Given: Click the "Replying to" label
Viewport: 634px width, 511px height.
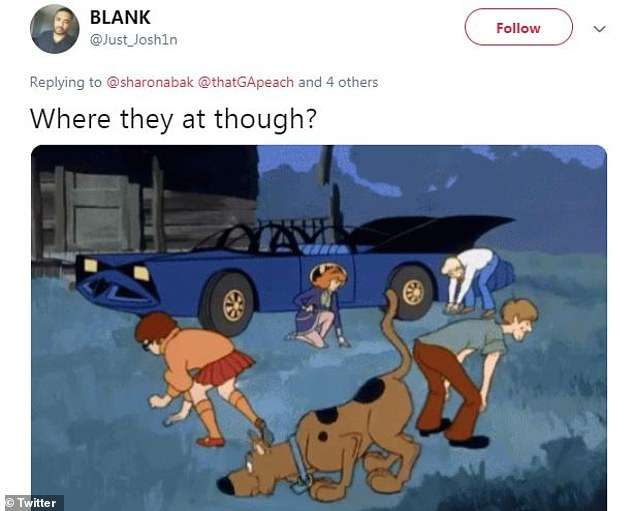Looking at the screenshot, I should (66, 82).
